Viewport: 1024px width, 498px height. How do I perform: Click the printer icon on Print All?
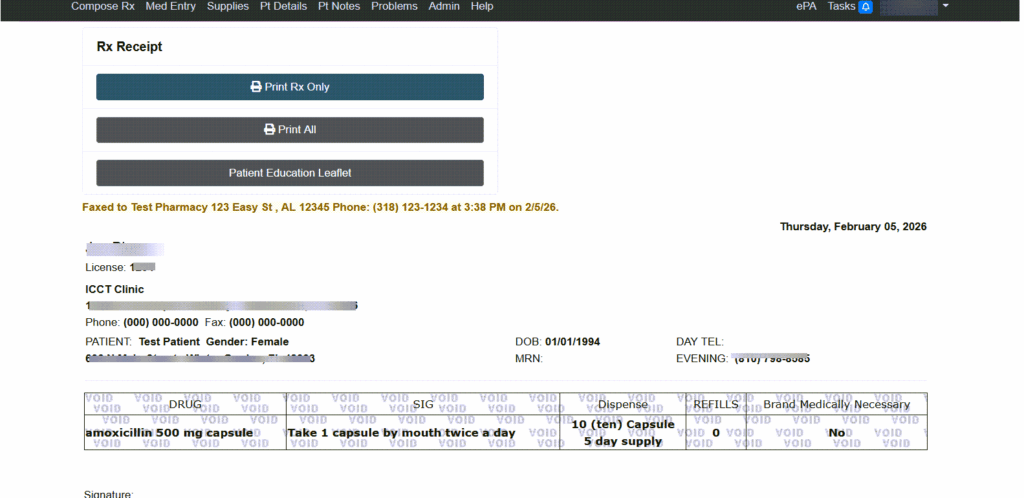269,130
